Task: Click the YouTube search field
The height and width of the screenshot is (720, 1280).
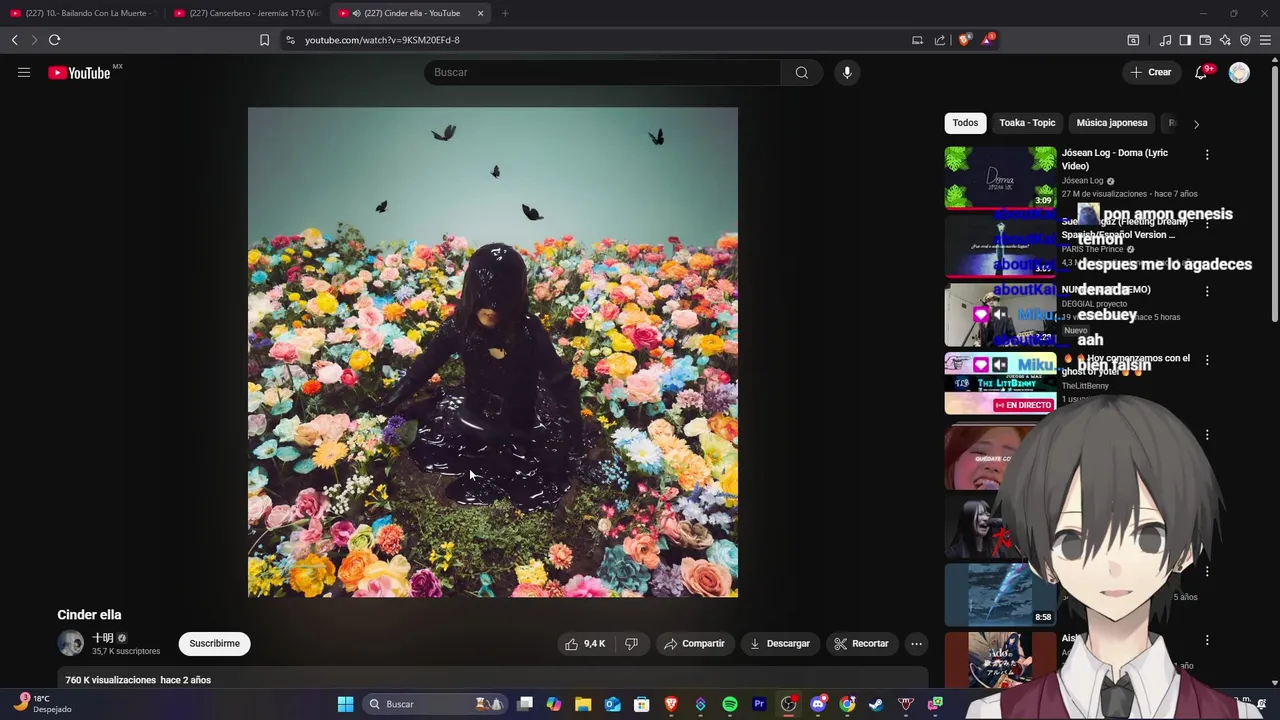Action: (x=603, y=72)
